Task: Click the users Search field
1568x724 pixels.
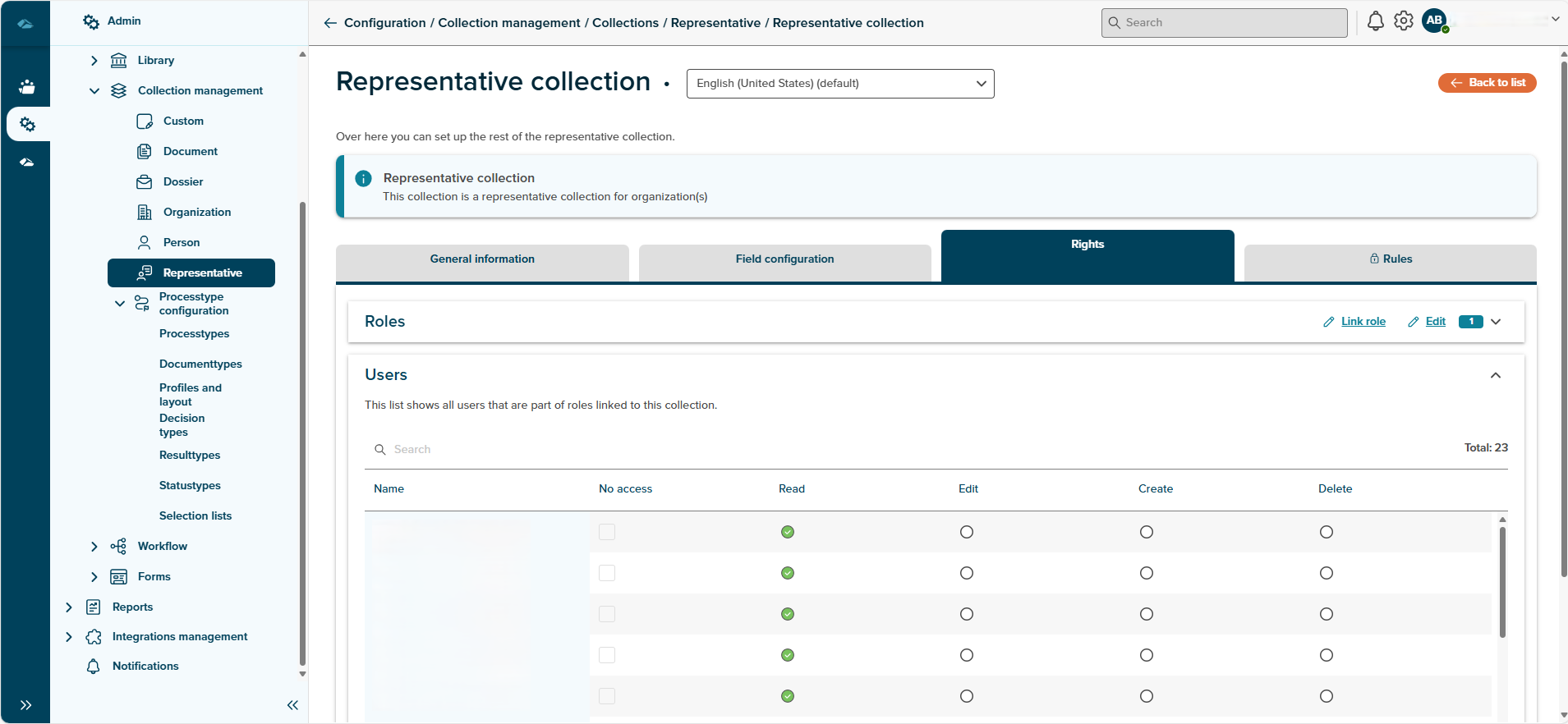Action: coord(493,449)
